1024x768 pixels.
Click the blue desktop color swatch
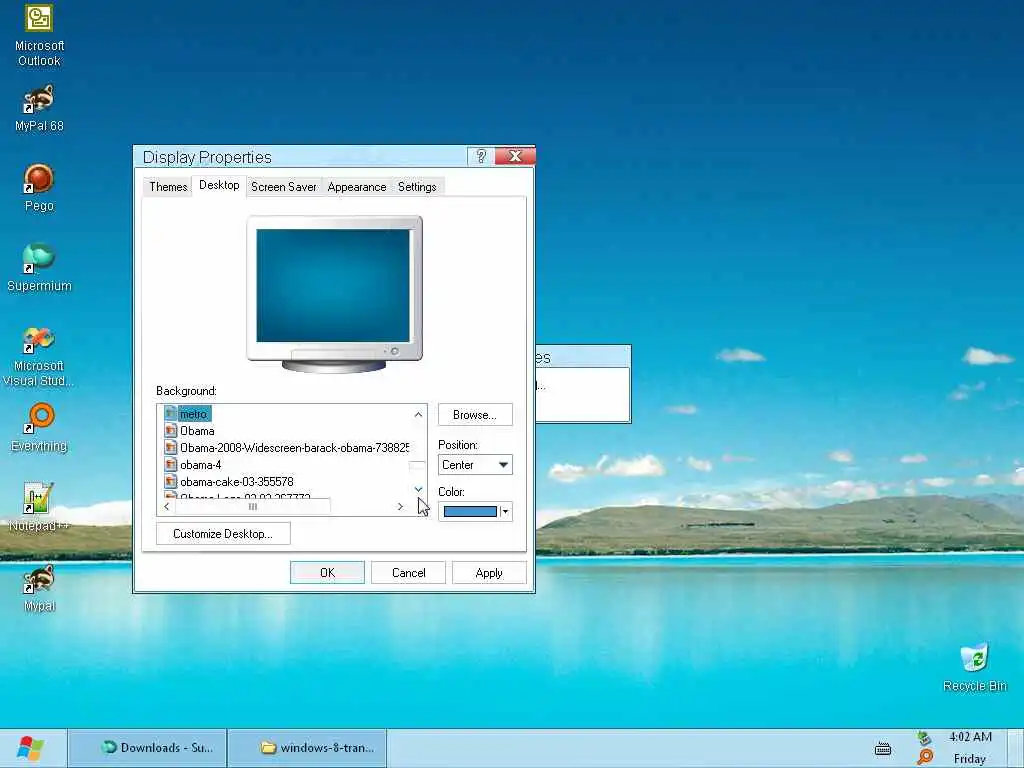tap(470, 511)
